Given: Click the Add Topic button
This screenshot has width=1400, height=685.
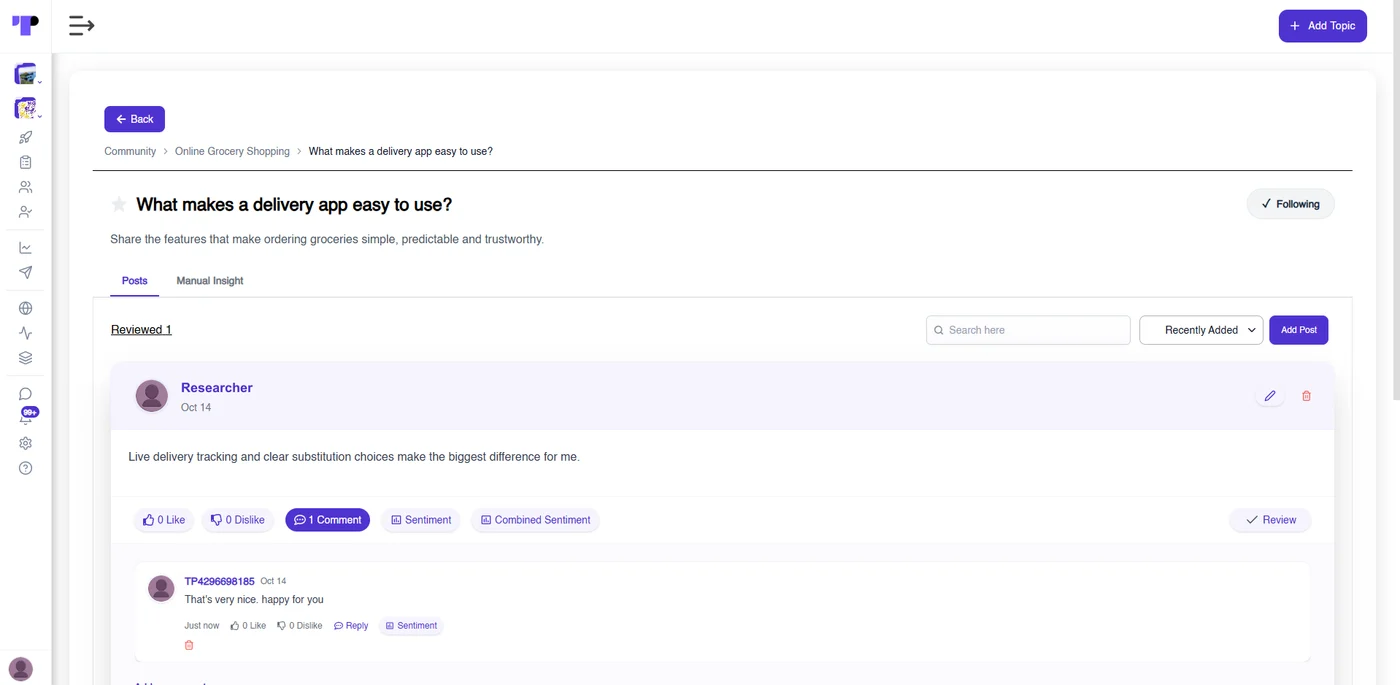Looking at the screenshot, I should 1322,26.
